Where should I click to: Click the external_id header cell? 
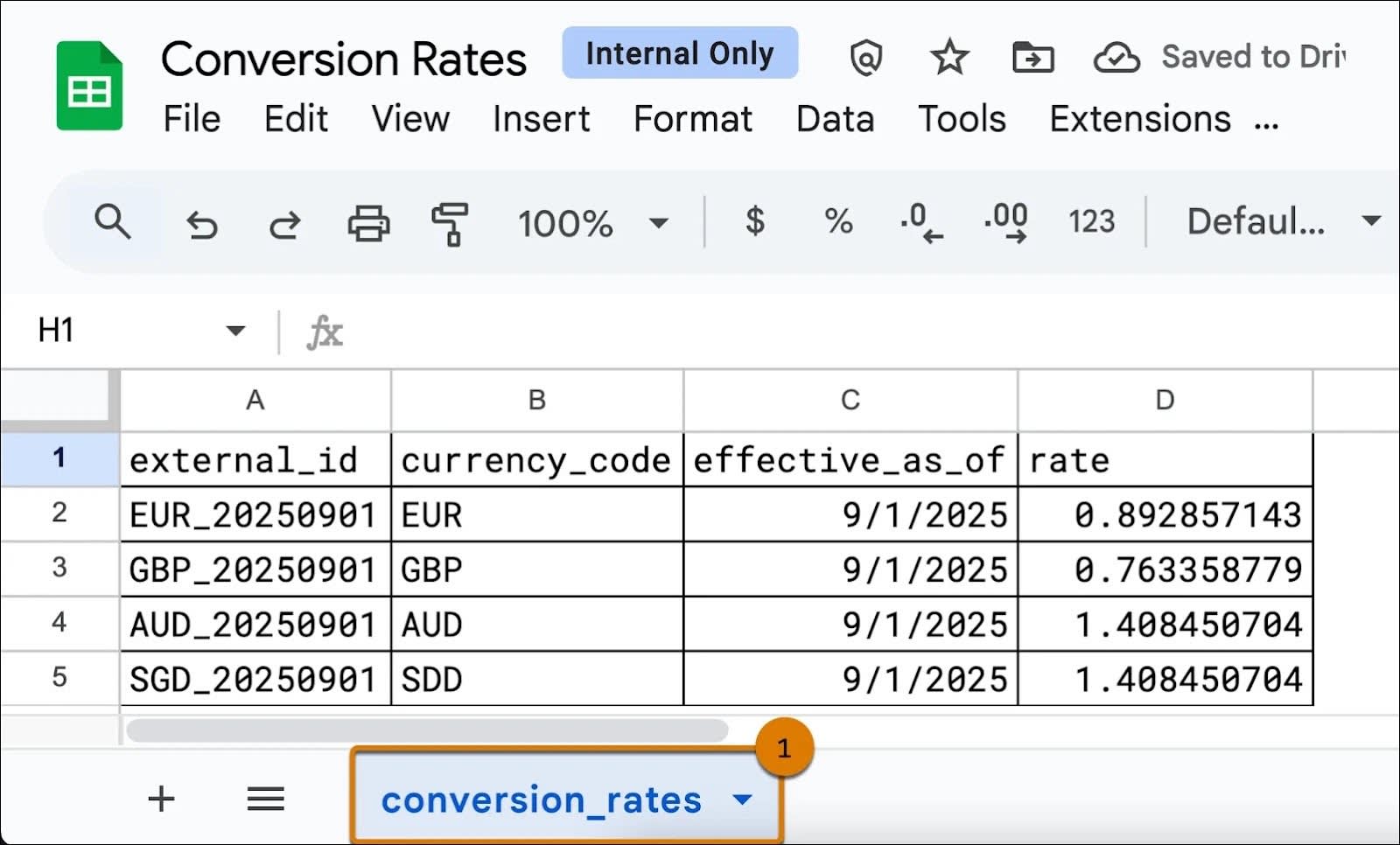point(255,459)
